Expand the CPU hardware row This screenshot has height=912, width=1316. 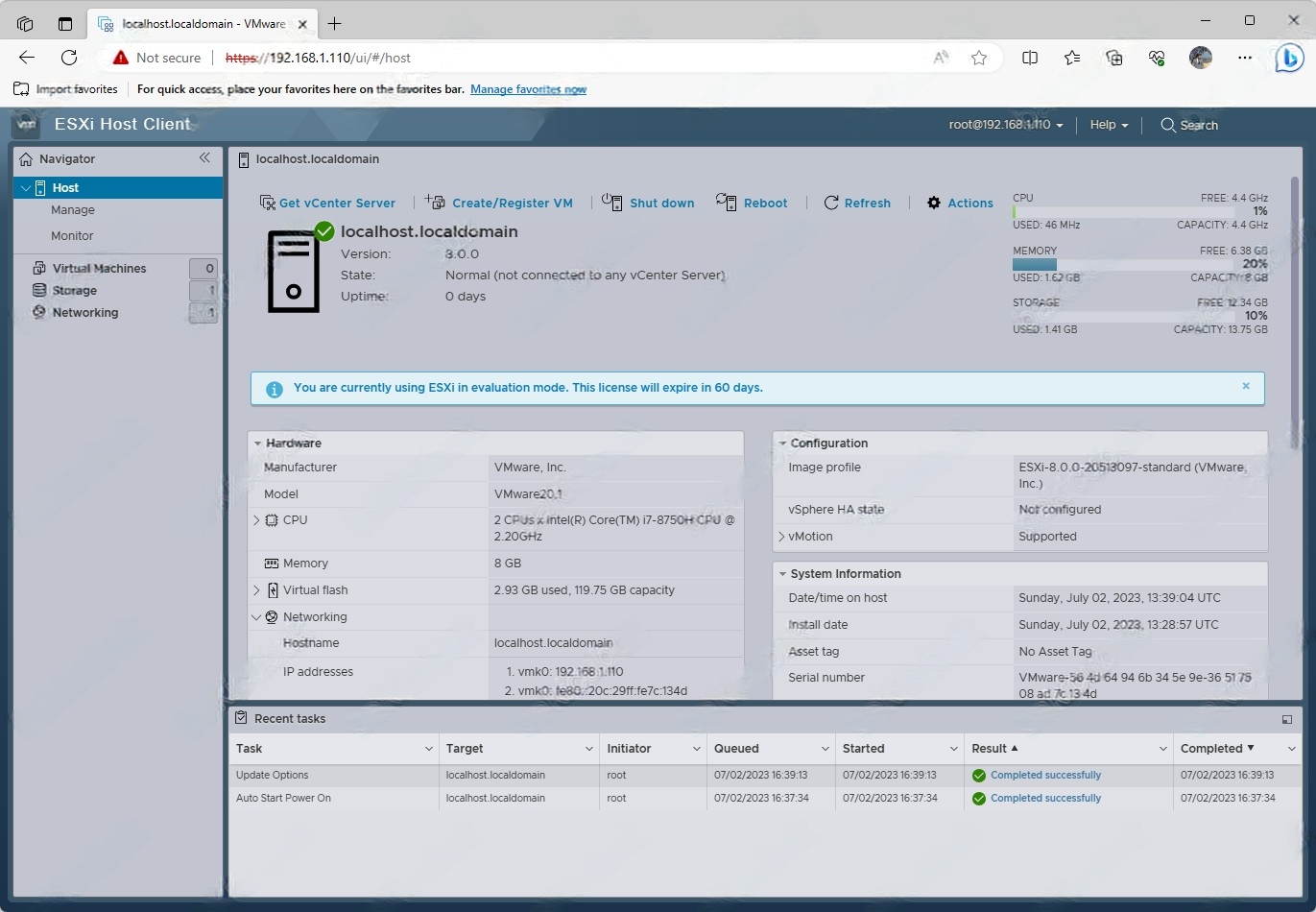[256, 520]
